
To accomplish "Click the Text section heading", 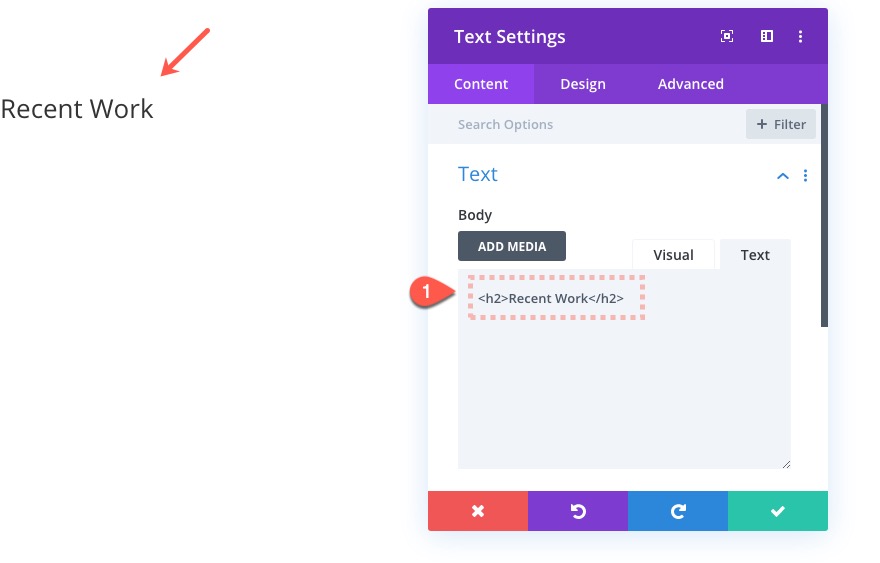I will [478, 174].
